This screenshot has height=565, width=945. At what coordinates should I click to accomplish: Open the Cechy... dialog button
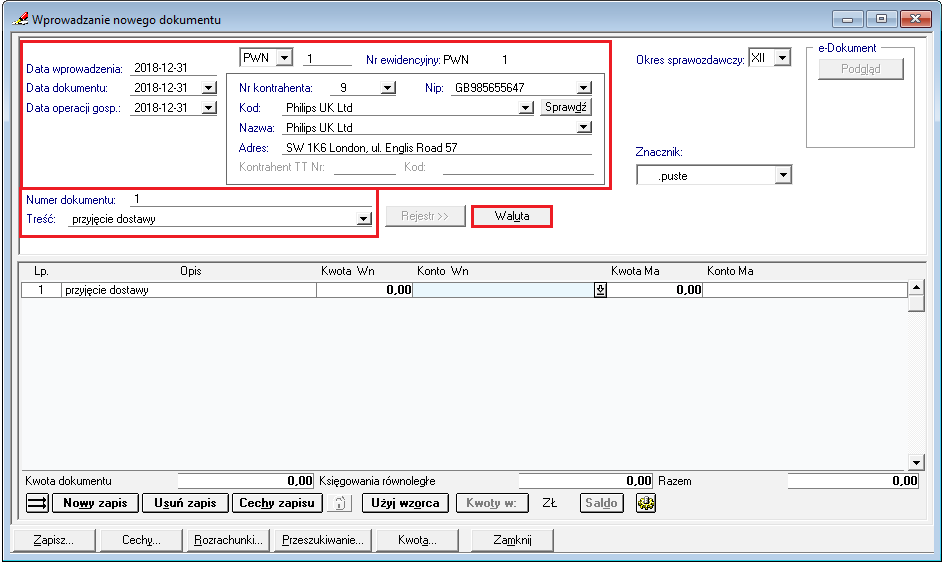141,540
